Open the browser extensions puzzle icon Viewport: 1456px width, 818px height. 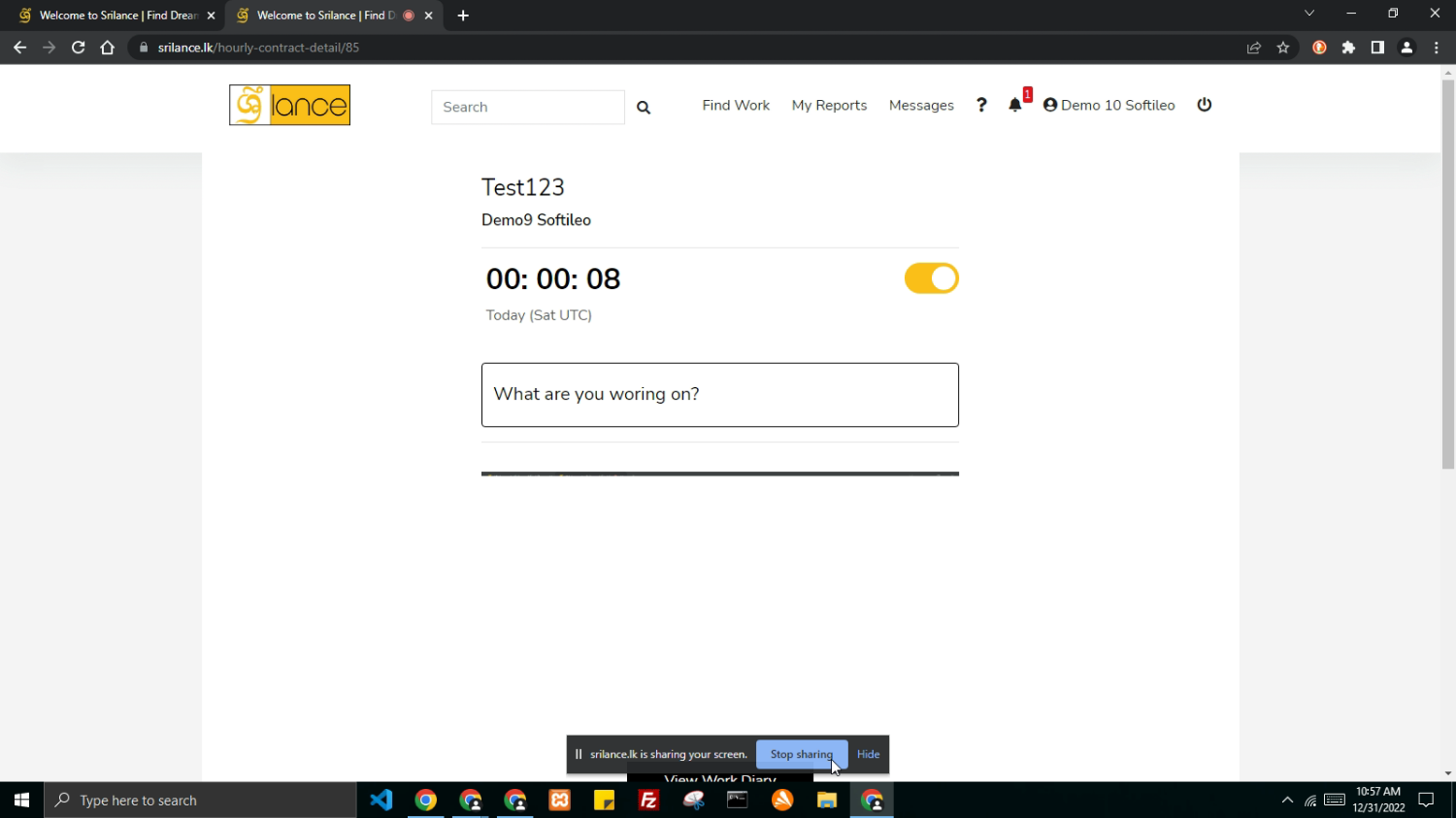coord(1348,48)
